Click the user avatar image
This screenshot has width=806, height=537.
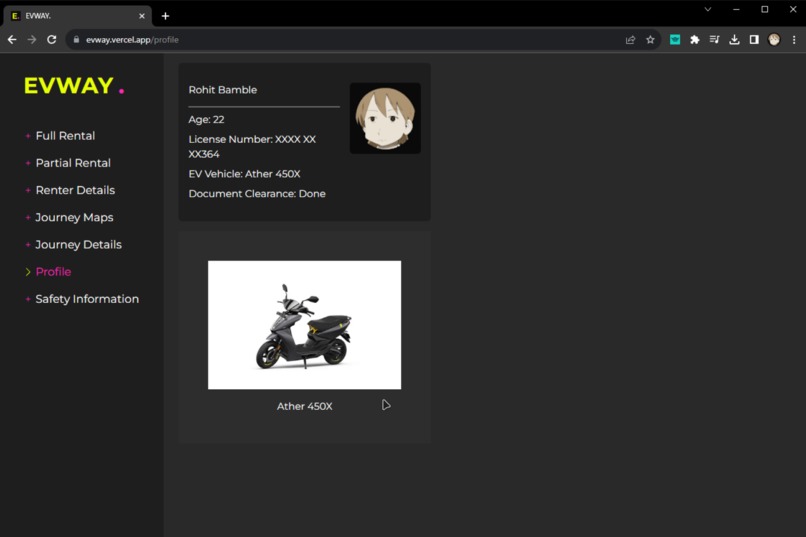pos(385,118)
